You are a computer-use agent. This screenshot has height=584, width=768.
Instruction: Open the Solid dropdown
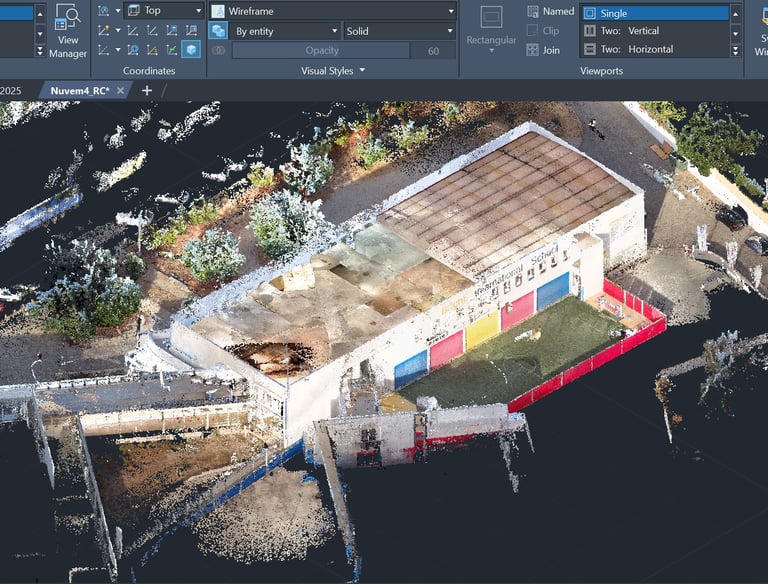point(450,31)
